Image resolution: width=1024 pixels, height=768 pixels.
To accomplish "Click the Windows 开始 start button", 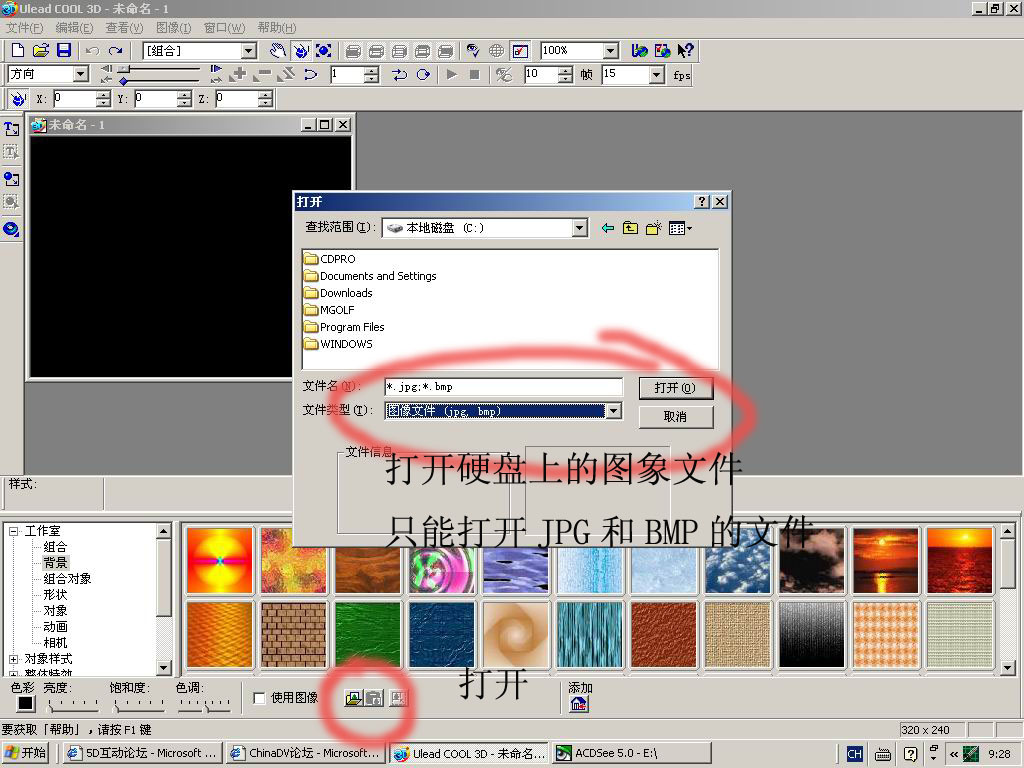I will click(26, 753).
